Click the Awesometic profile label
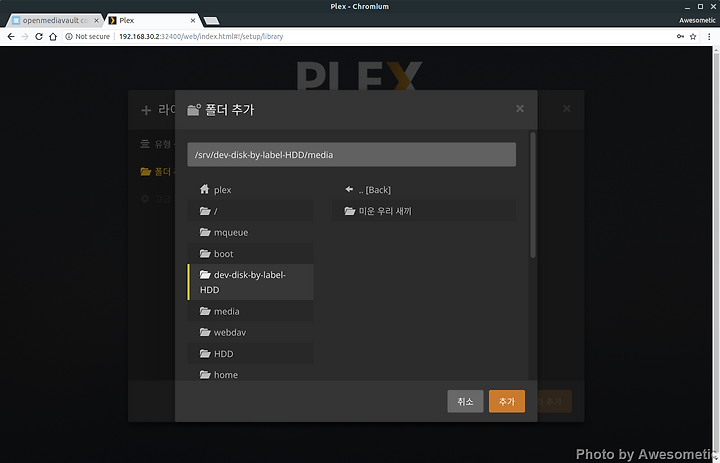Image resolution: width=720 pixels, height=463 pixels. tap(697, 20)
